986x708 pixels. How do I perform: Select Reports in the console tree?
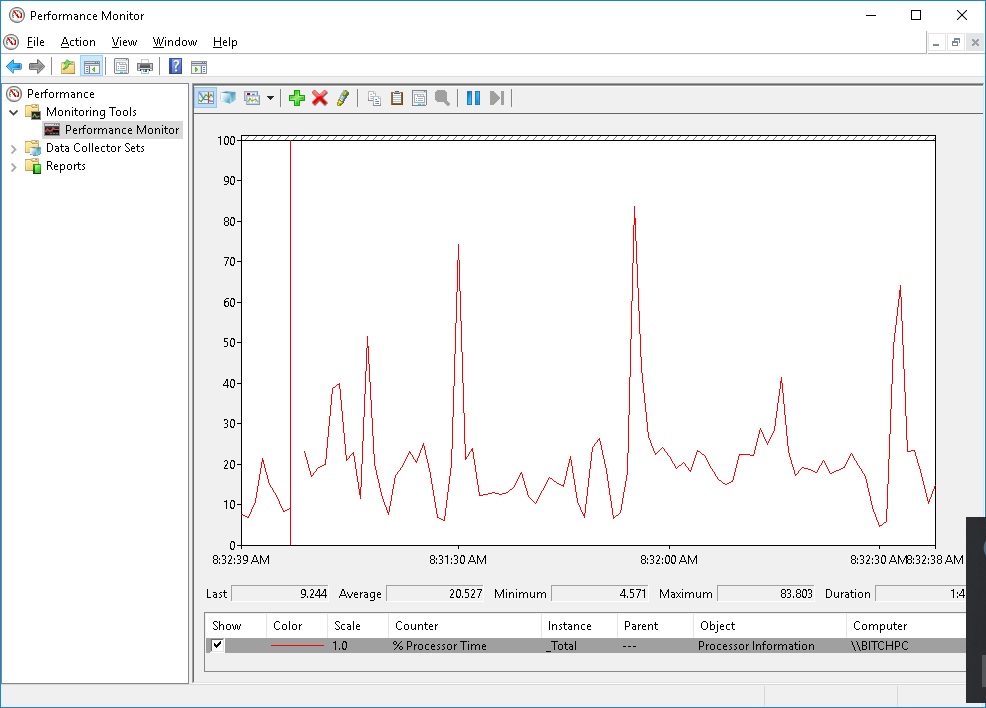[x=65, y=166]
